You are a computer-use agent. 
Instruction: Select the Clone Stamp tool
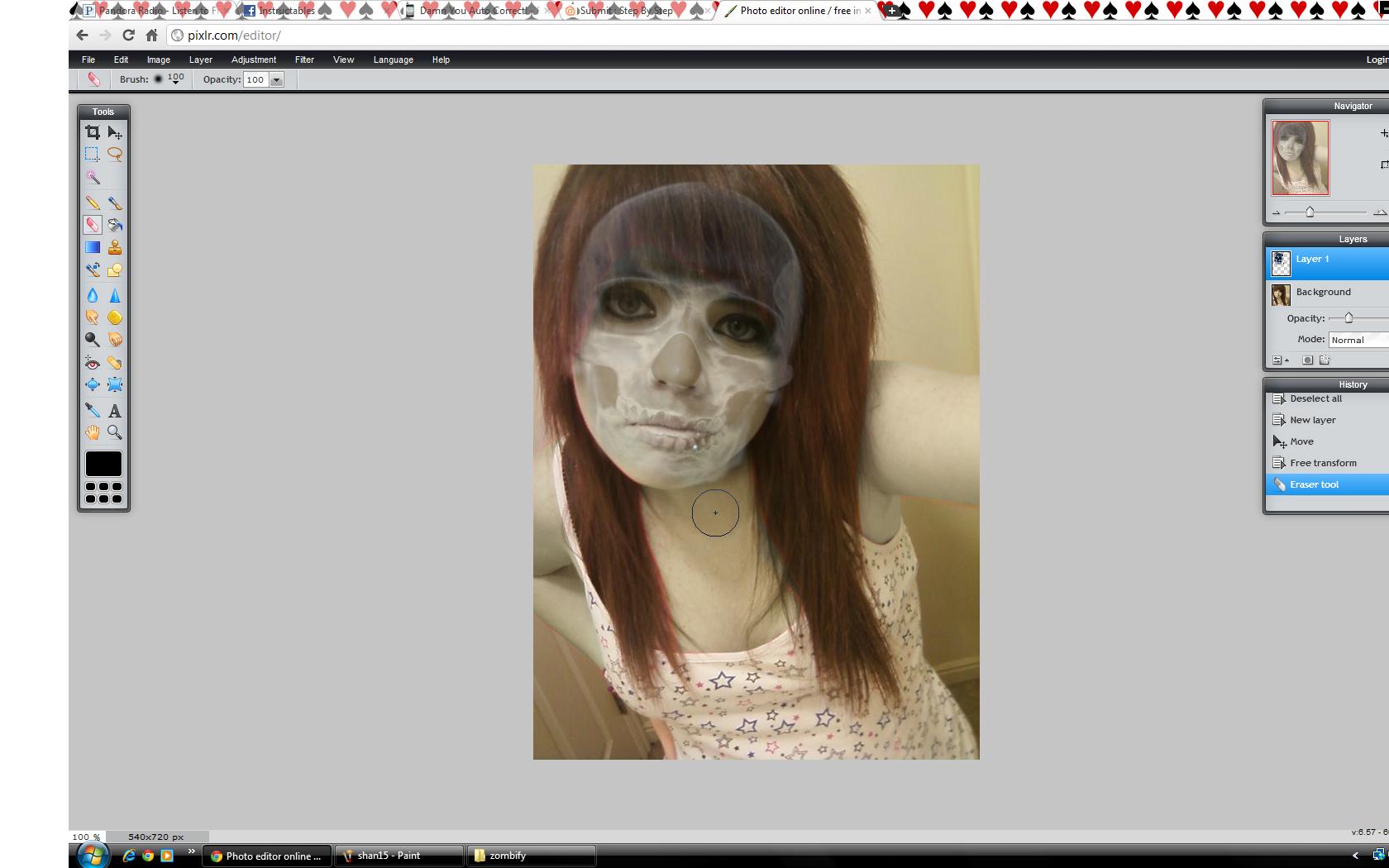[115, 247]
